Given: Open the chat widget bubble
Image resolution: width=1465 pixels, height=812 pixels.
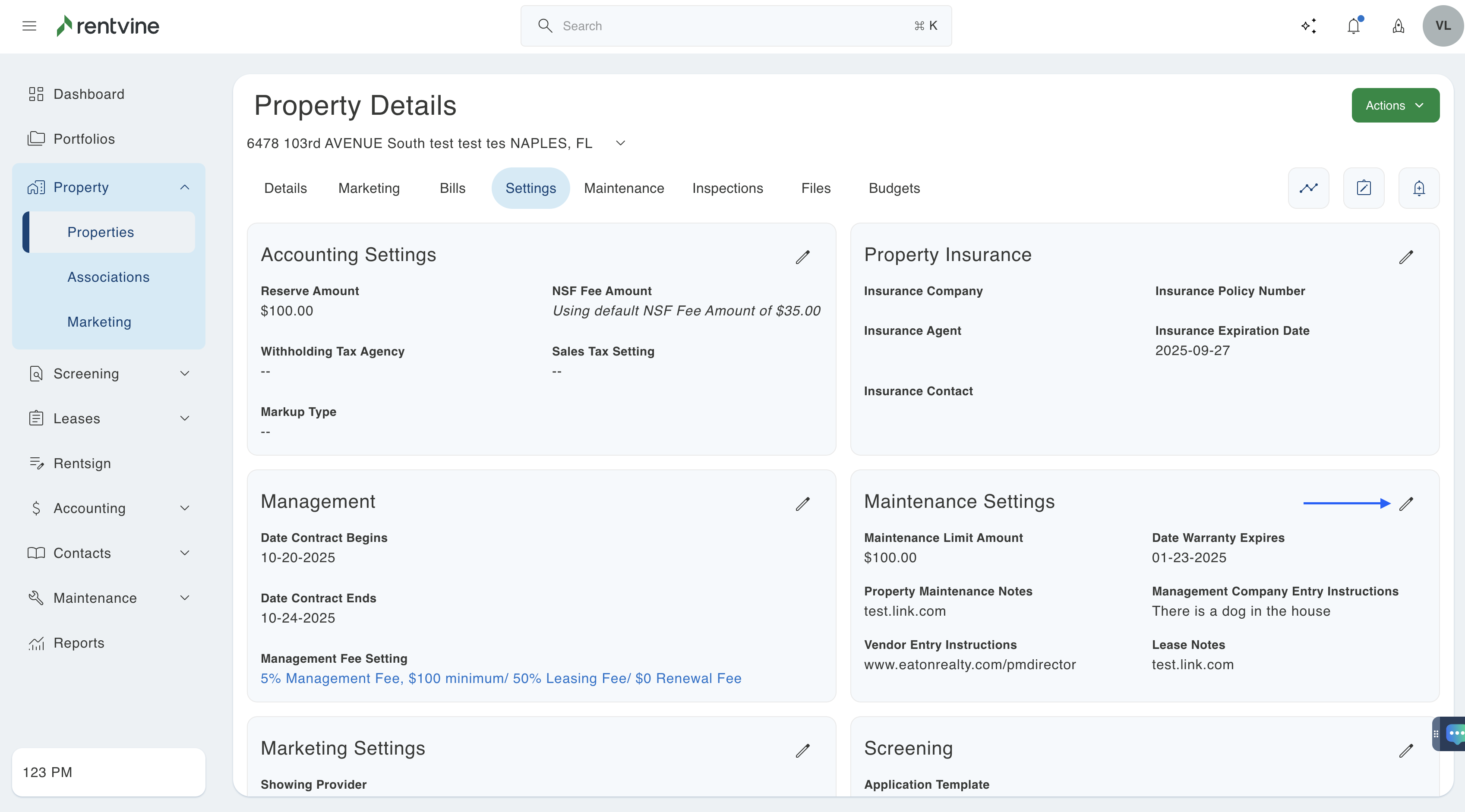Looking at the screenshot, I should [x=1454, y=733].
